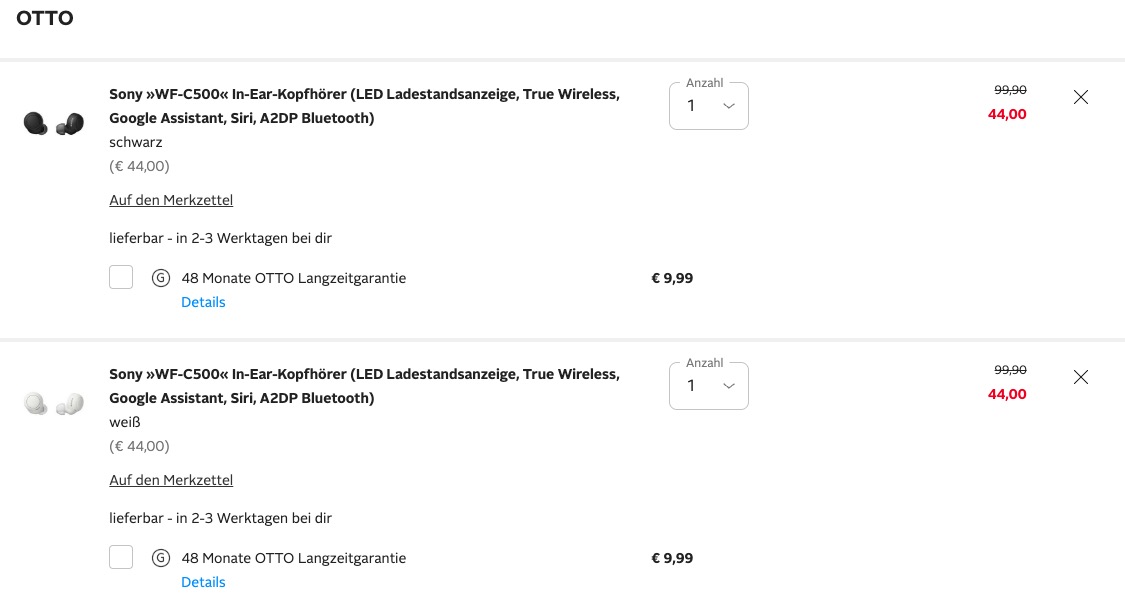The height and width of the screenshot is (602, 1125).
Task: Click the guarantee G icon for black headphones
Action: point(160,278)
